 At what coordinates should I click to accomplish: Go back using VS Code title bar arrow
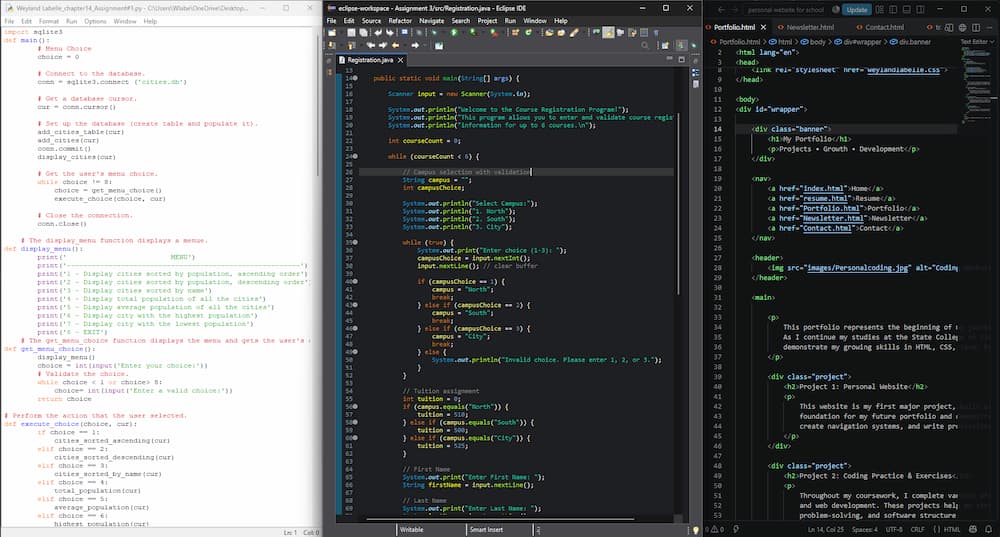[x=721, y=10]
